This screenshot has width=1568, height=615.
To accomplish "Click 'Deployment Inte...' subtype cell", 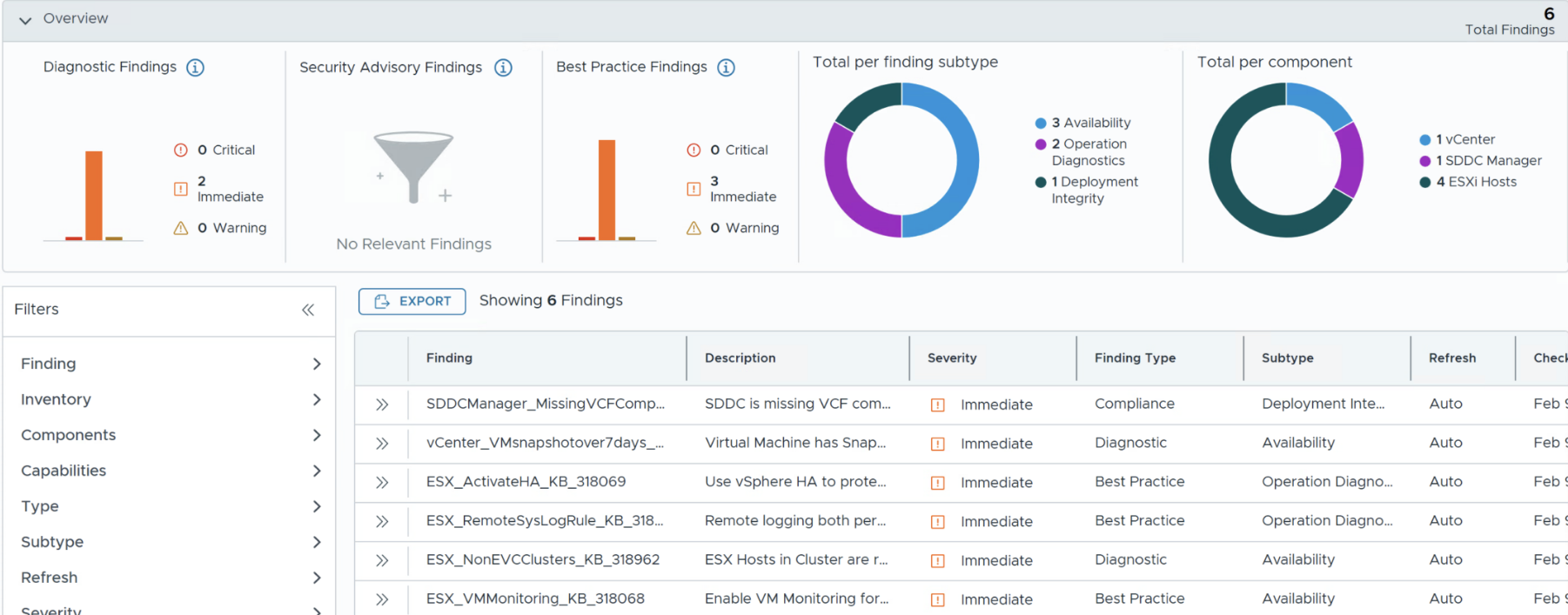I will [1323, 404].
